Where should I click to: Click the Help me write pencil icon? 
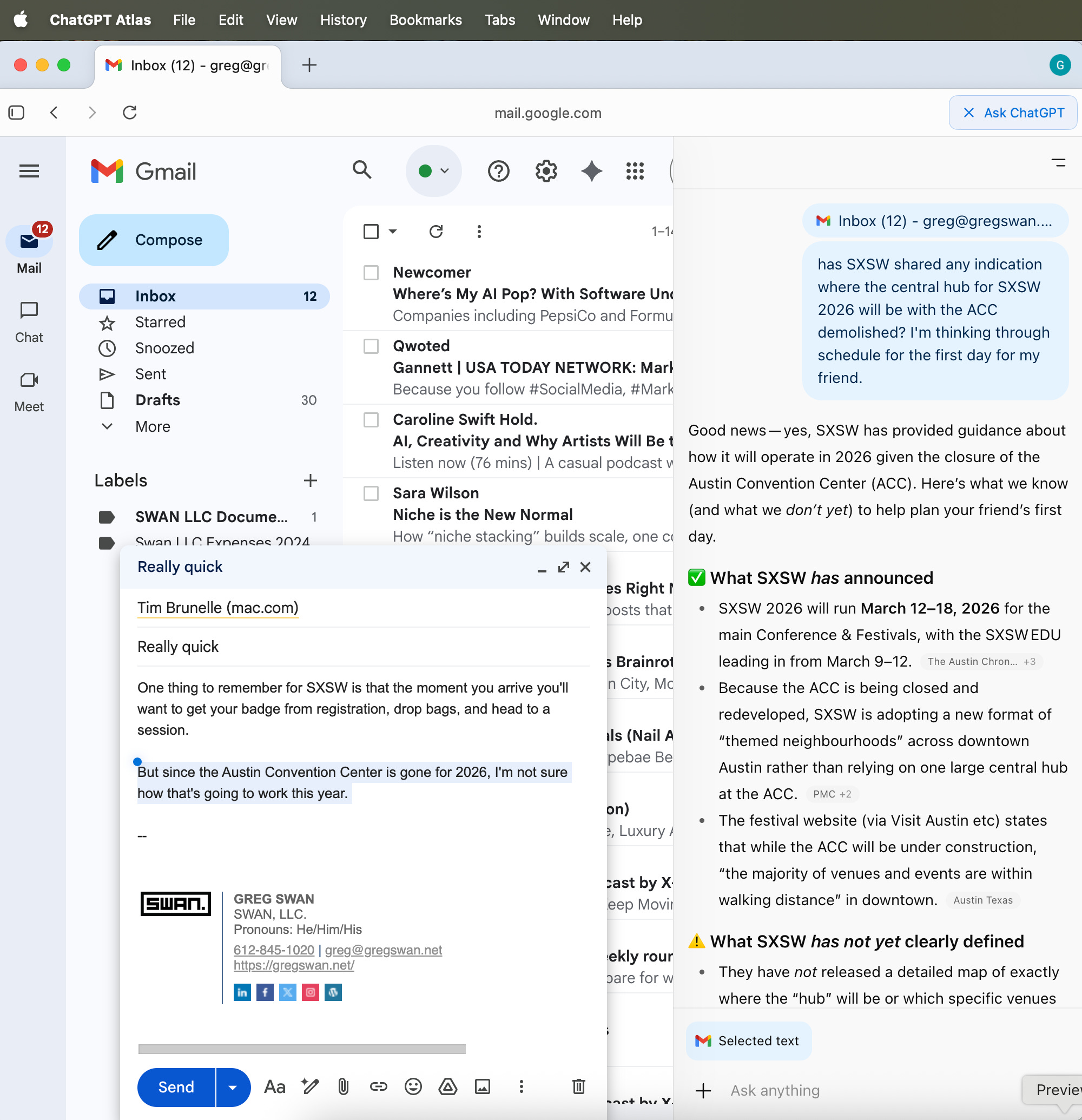click(x=309, y=1086)
